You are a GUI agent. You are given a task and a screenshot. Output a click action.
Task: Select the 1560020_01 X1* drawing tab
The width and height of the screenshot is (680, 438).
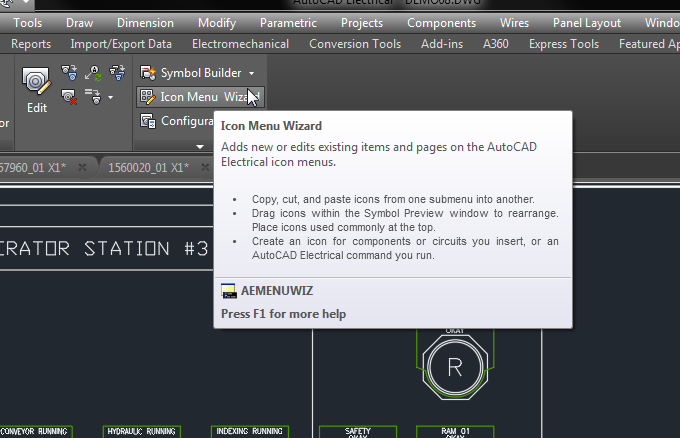coord(148,167)
